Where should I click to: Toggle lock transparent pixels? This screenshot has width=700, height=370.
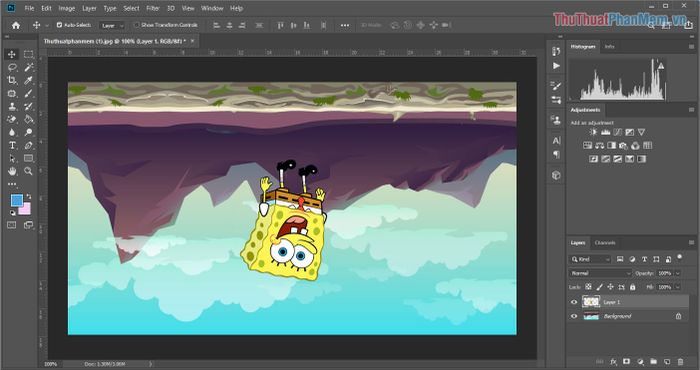pyautogui.click(x=589, y=287)
